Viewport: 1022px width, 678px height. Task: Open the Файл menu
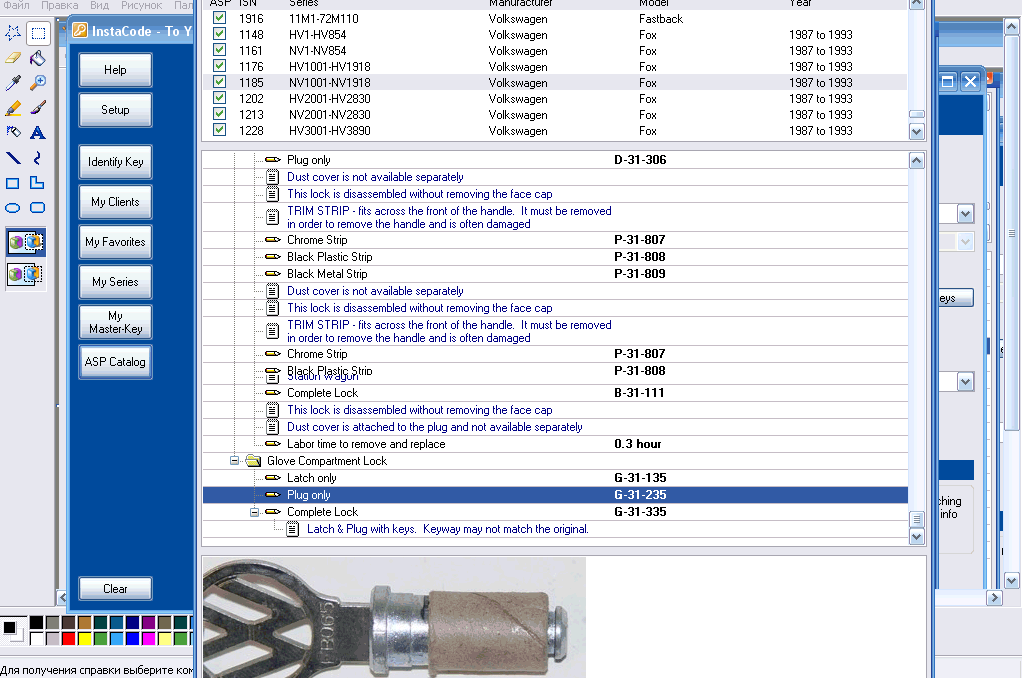[16, 6]
